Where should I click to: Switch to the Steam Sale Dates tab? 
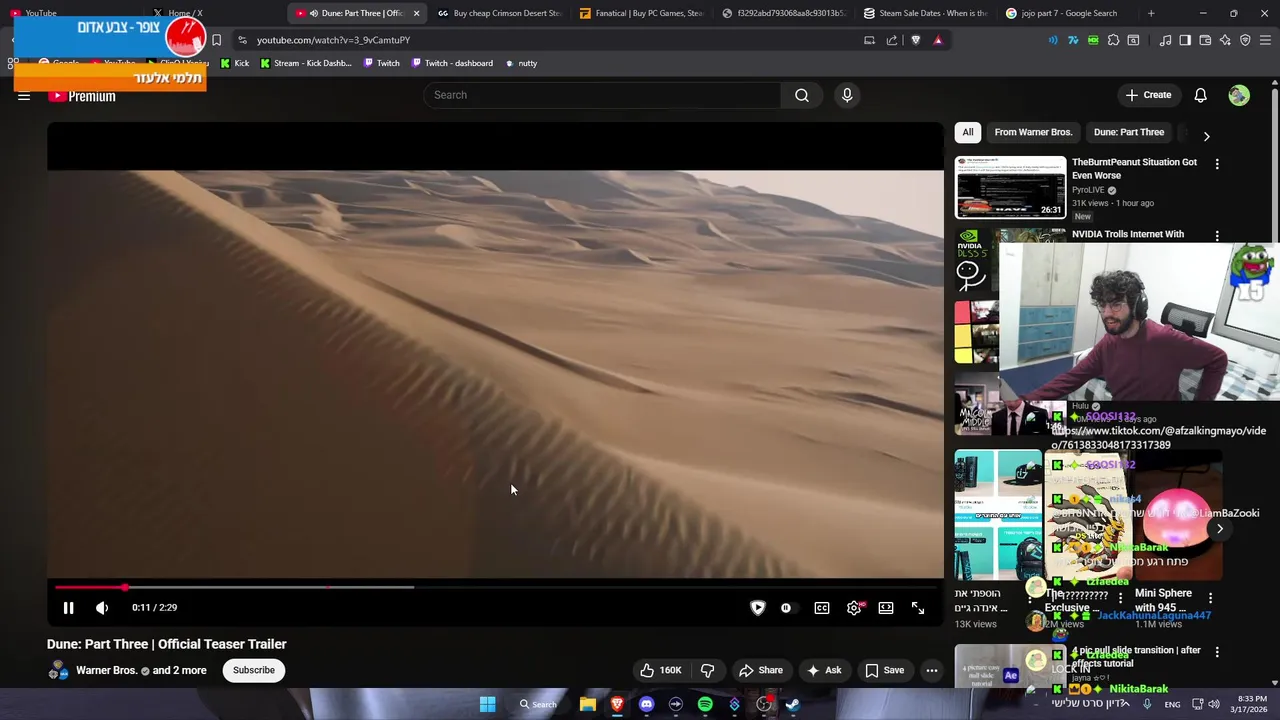925,13
